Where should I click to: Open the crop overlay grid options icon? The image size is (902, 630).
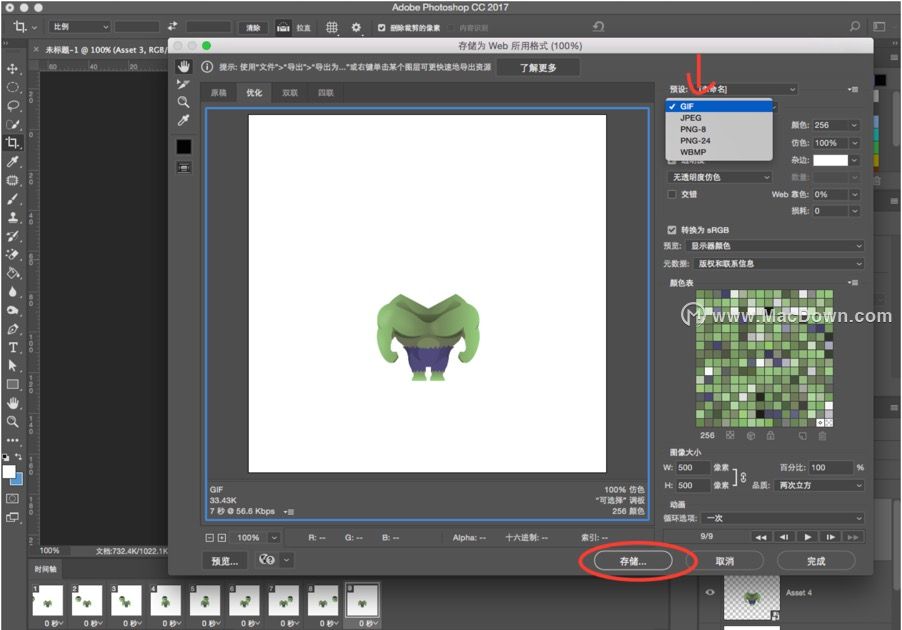[x=332, y=28]
